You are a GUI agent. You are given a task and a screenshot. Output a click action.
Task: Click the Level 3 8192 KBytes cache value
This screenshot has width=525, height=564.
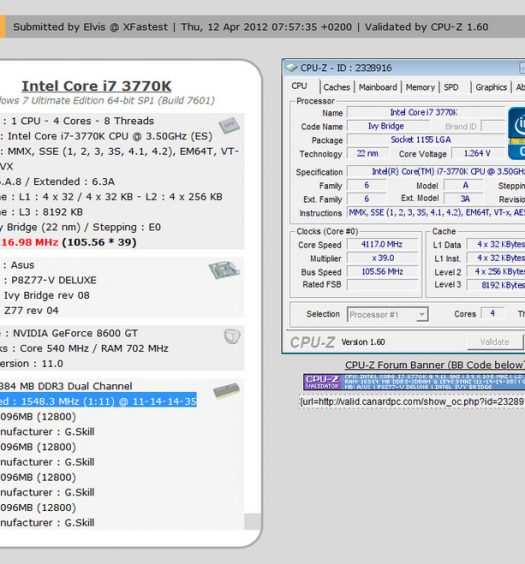coord(496,285)
